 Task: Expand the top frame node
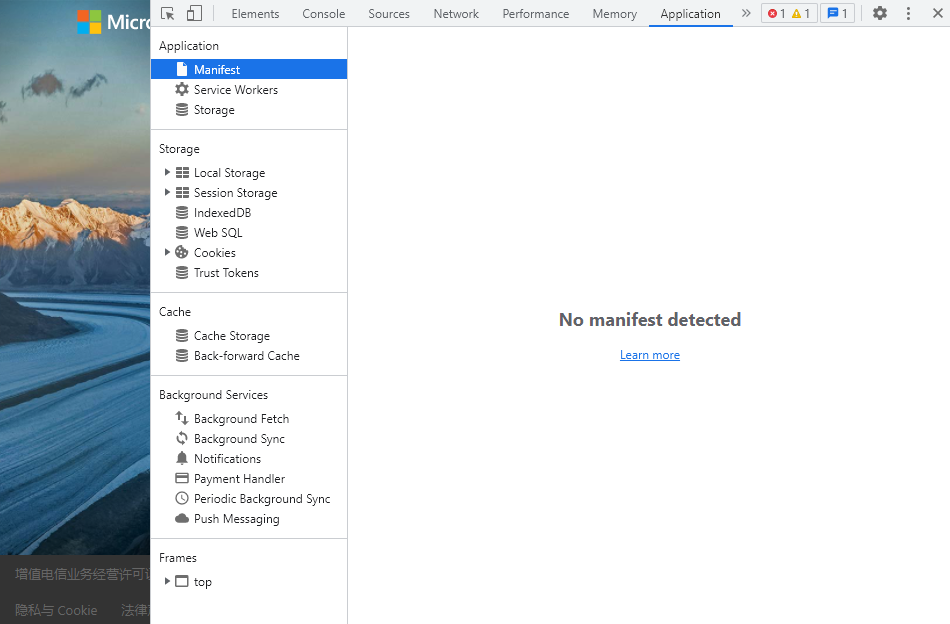point(167,582)
